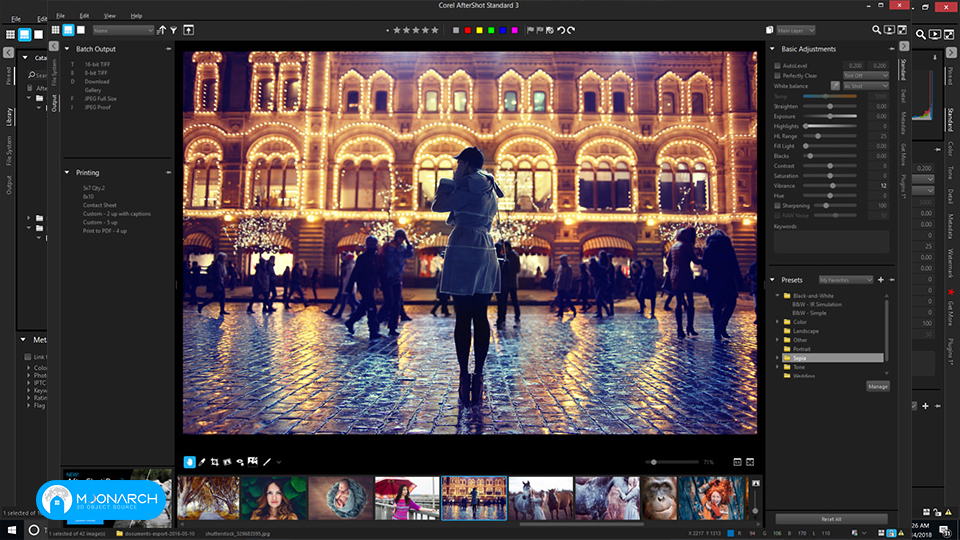
Task: Pin the Batch Output panel
Action: (168, 49)
